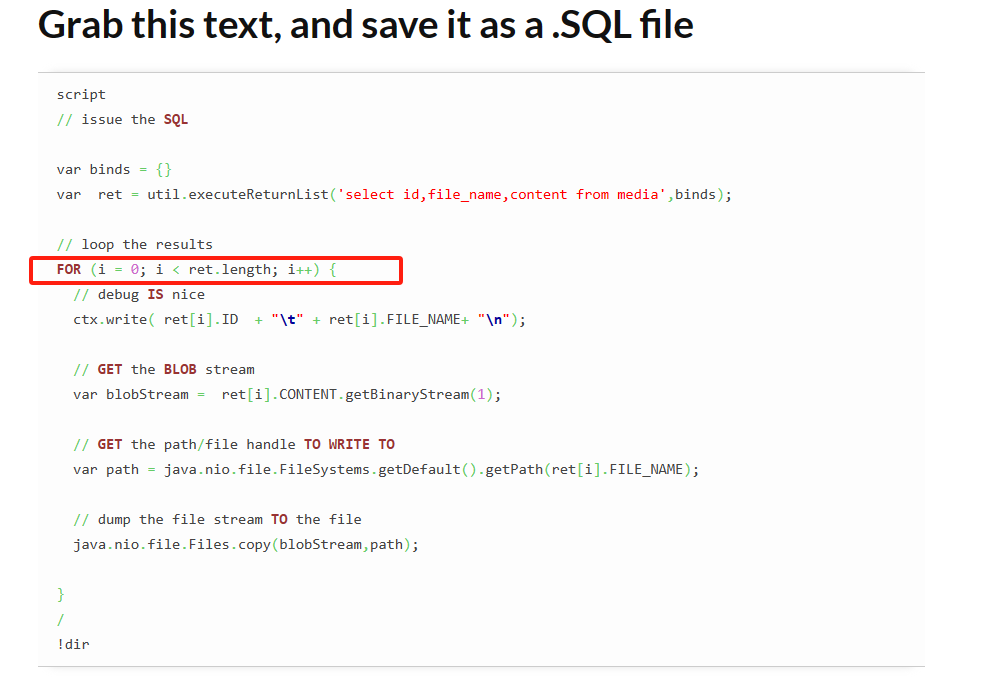Click the "!dir" command line

coord(73,644)
